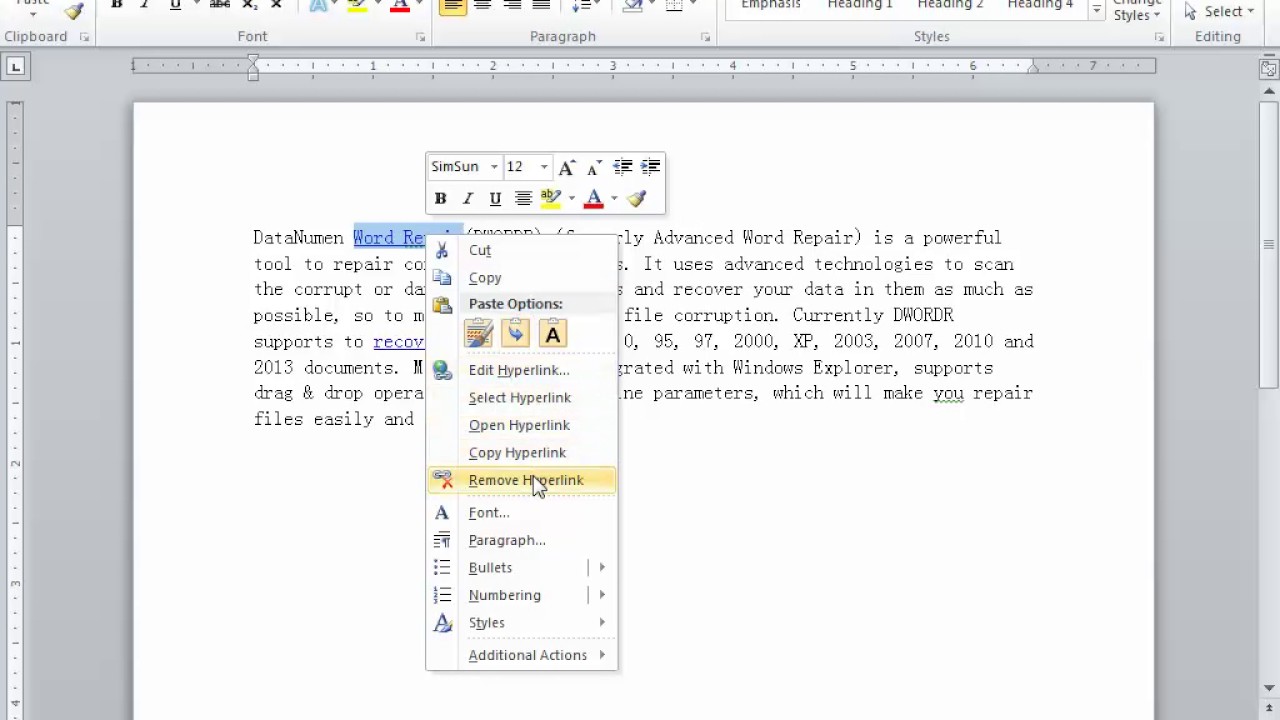
Task: Toggle Bold in the ribbon Font group
Action: coord(117,5)
